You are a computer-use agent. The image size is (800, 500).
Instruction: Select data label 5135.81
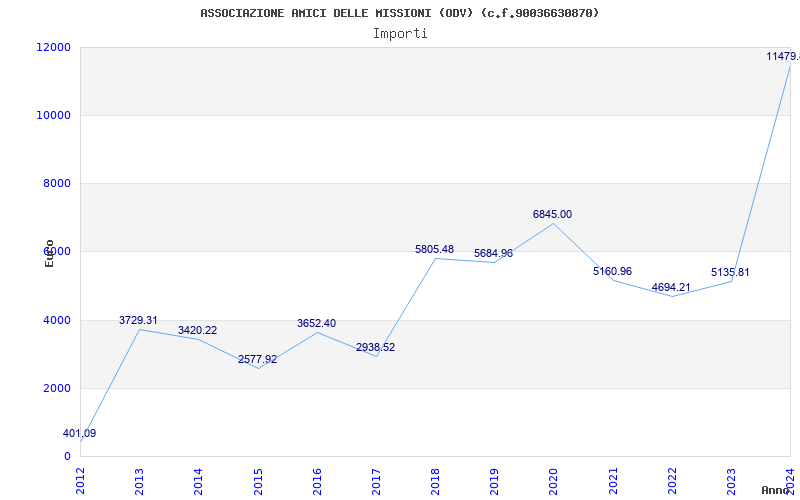(x=730, y=272)
